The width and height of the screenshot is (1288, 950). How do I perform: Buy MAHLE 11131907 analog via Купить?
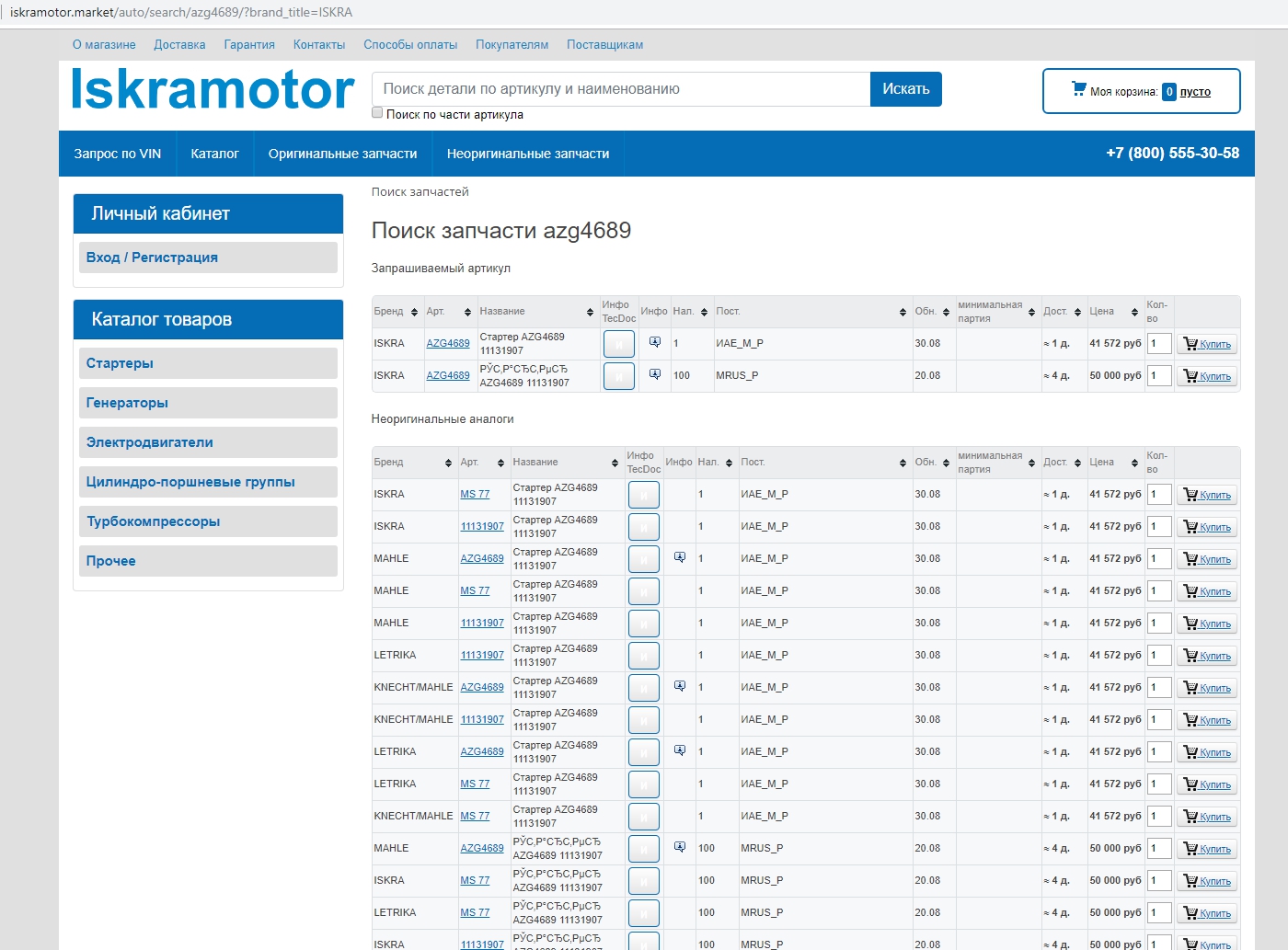coord(1207,624)
